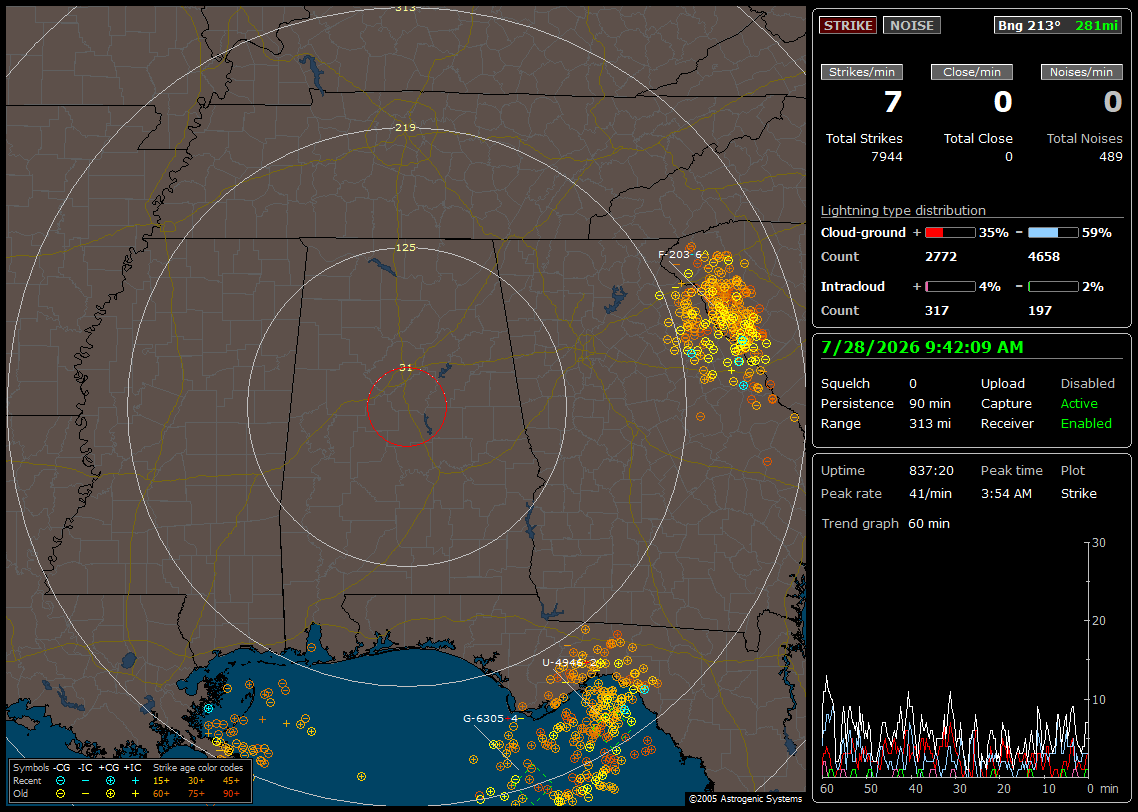This screenshot has height=812, width=1138.
Task: Click the symbols legend box
Action: tap(130, 781)
